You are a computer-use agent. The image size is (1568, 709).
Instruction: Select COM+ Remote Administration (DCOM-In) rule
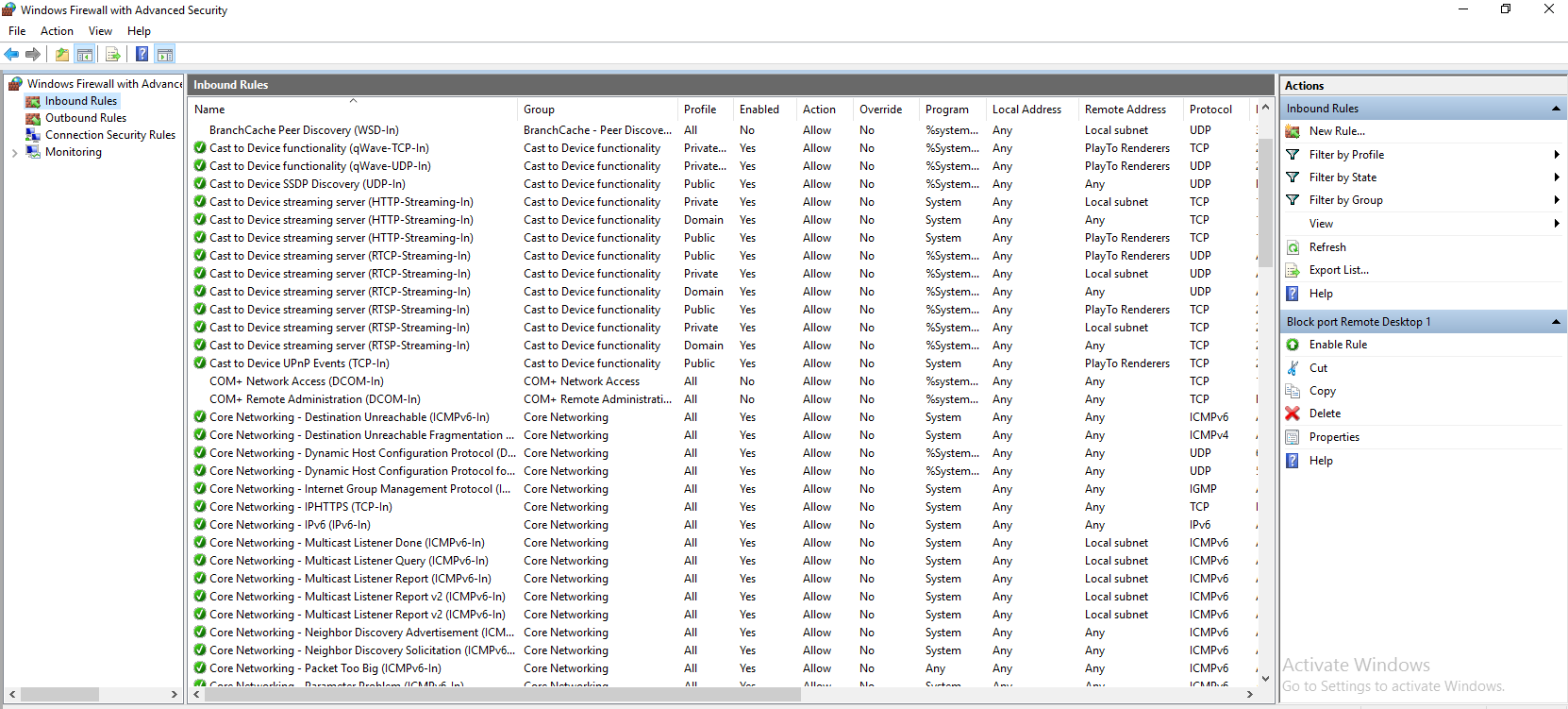coord(315,399)
